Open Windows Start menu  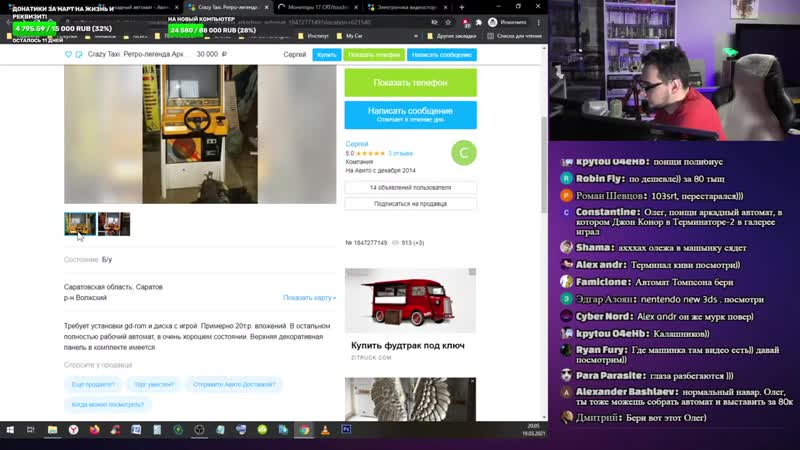[10, 430]
